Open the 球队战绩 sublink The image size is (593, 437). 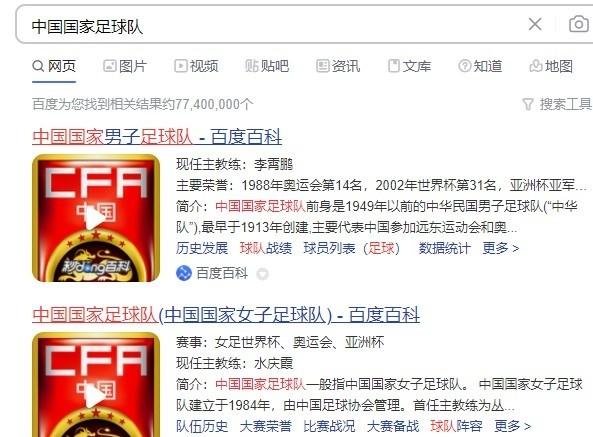pyautogui.click(x=266, y=248)
